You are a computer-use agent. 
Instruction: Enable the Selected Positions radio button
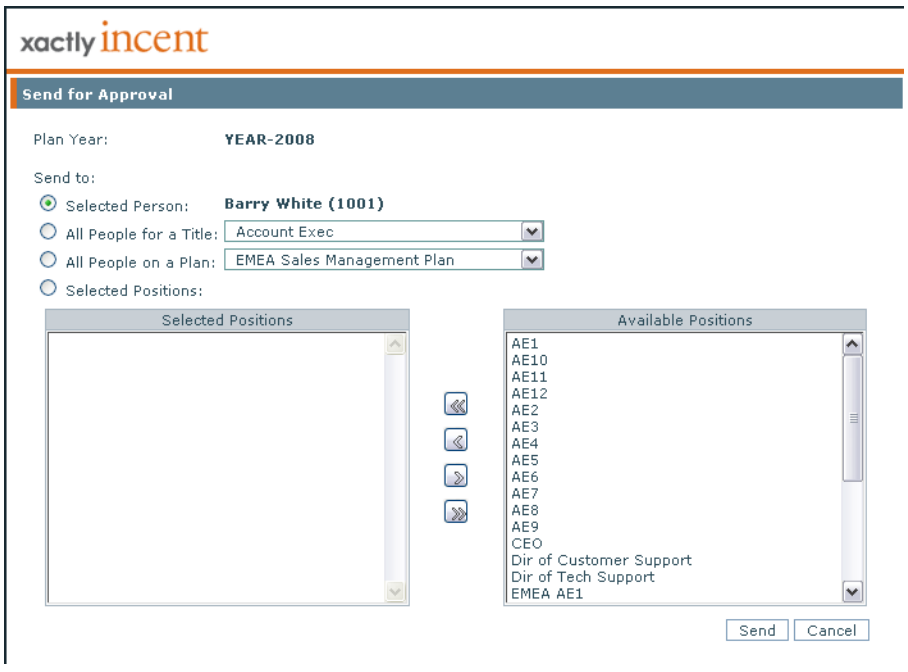(x=48, y=288)
